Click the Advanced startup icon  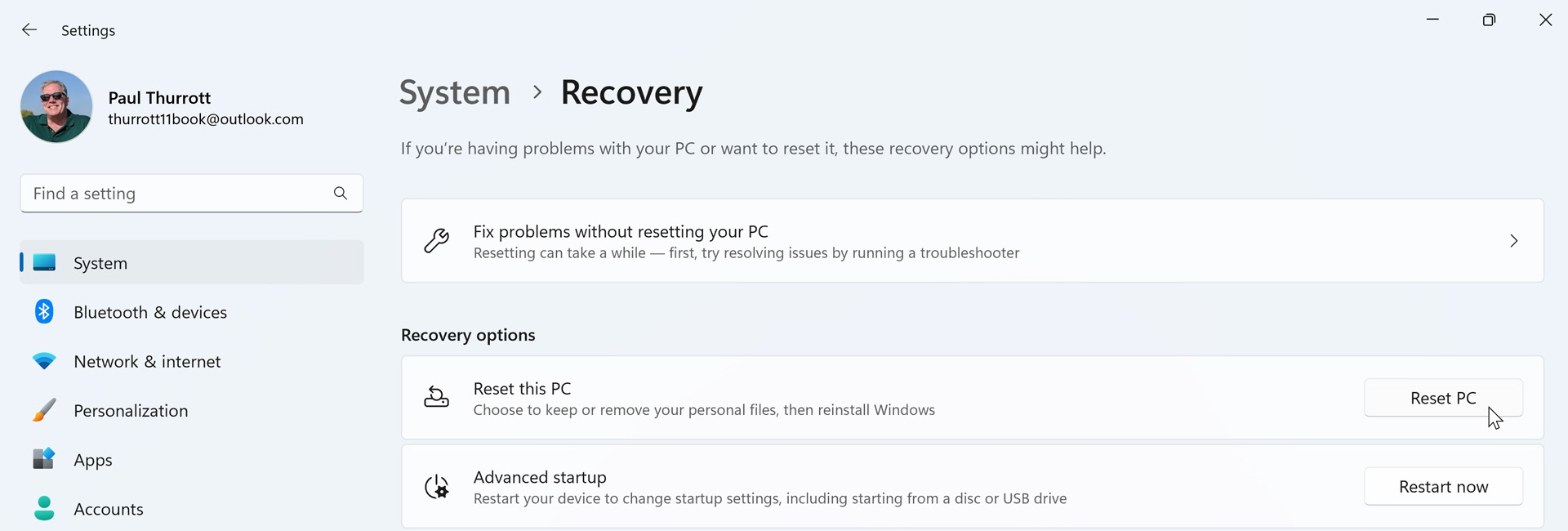(437, 487)
